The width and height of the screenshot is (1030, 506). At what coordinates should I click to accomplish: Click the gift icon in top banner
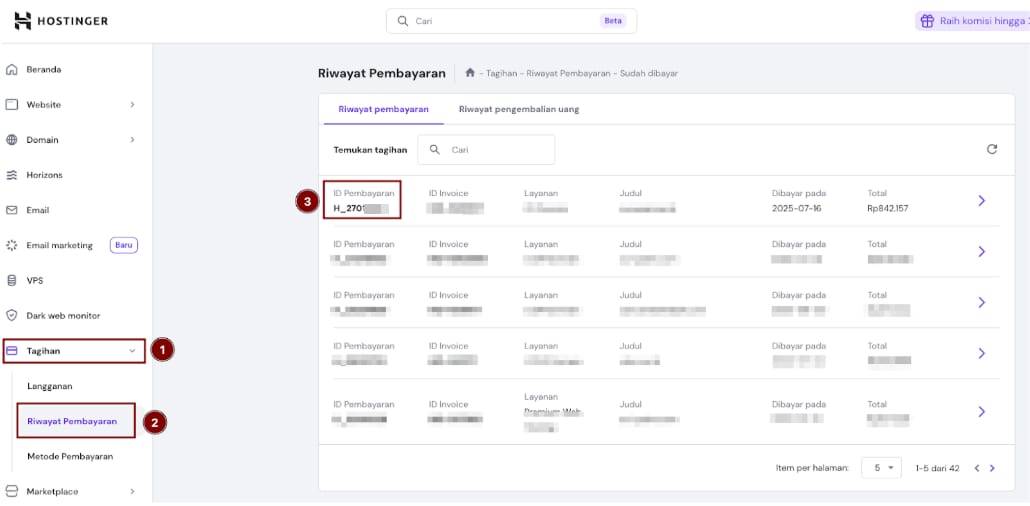[927, 21]
